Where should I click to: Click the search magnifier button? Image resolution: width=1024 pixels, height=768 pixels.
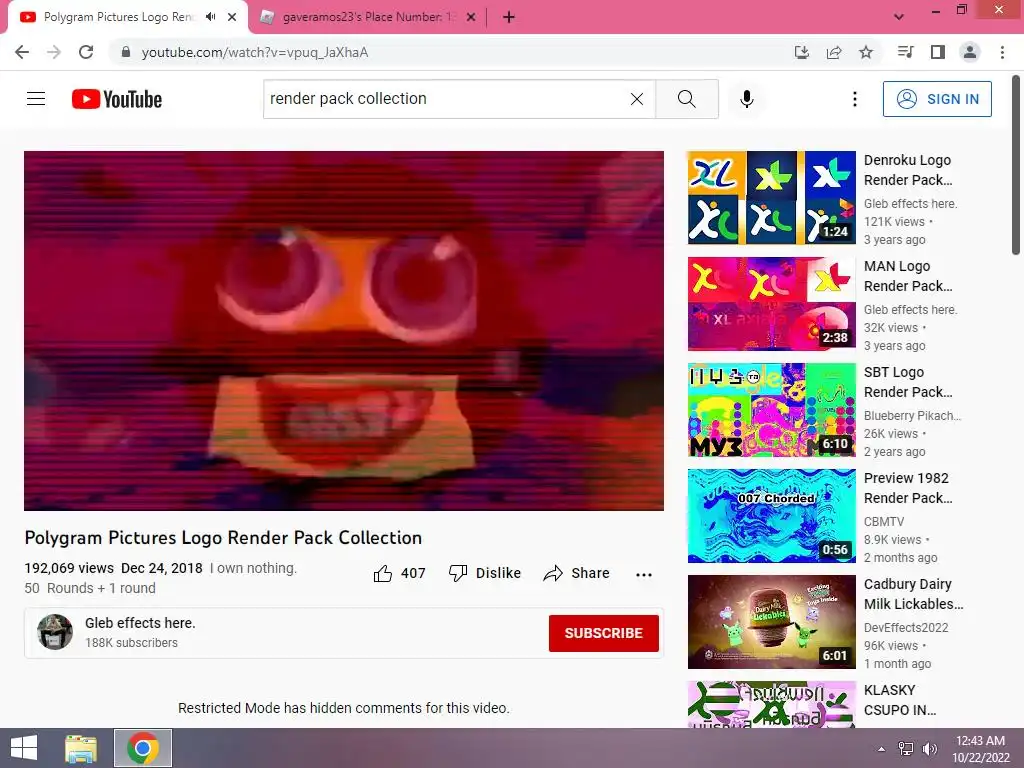[x=686, y=99]
